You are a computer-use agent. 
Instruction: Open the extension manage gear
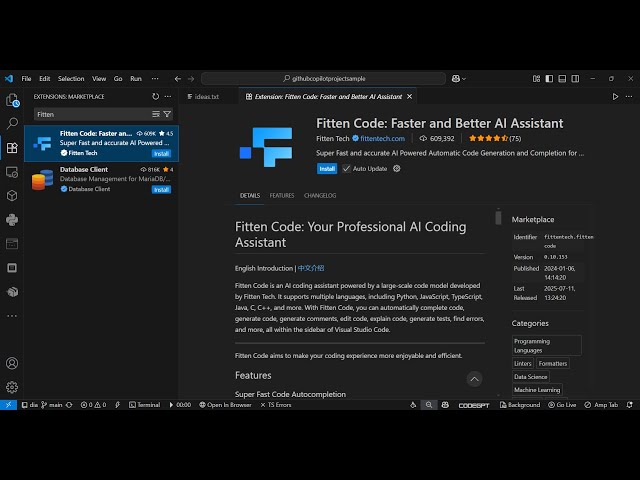(397, 169)
